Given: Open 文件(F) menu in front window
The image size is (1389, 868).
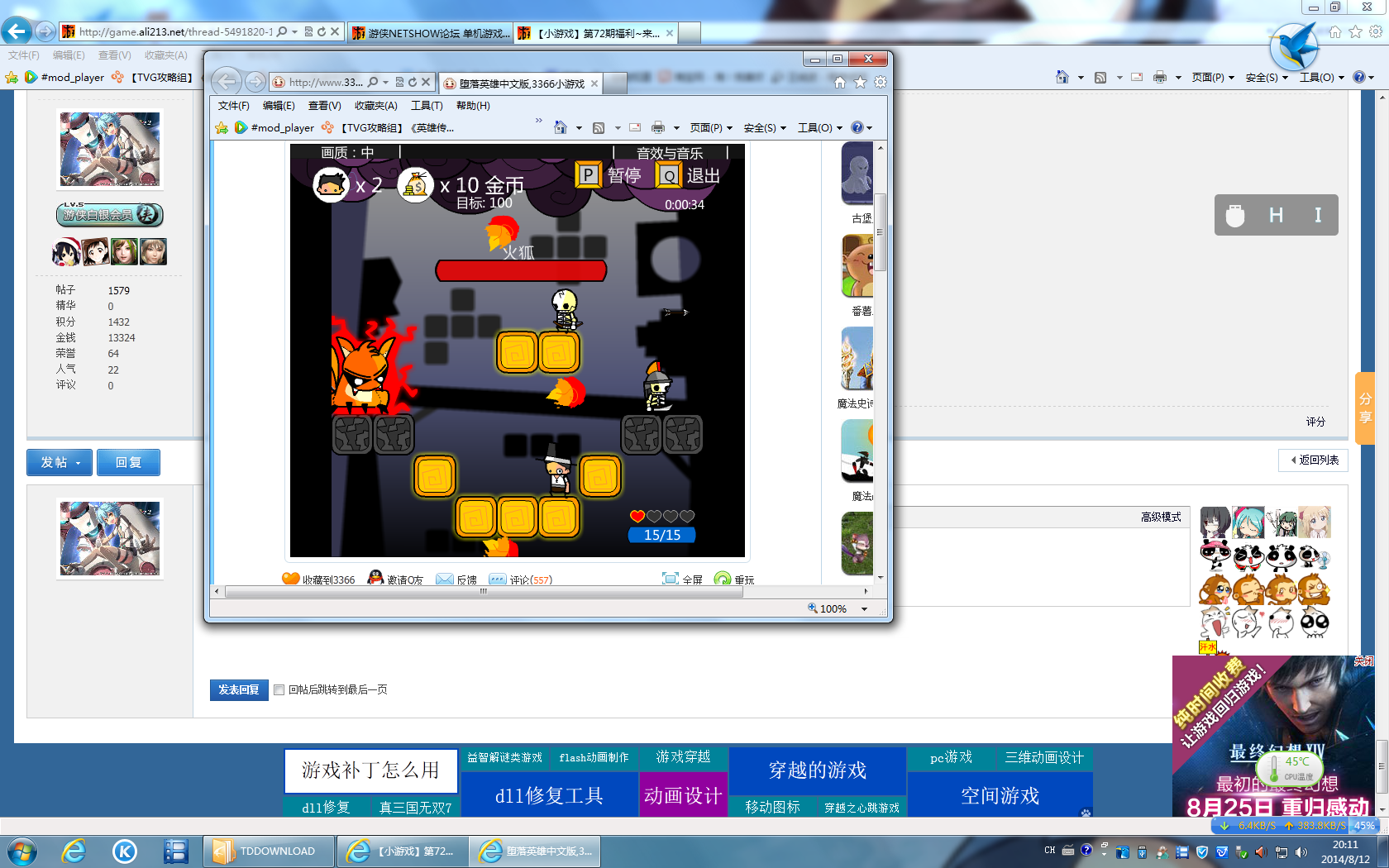Looking at the screenshot, I should [233, 105].
